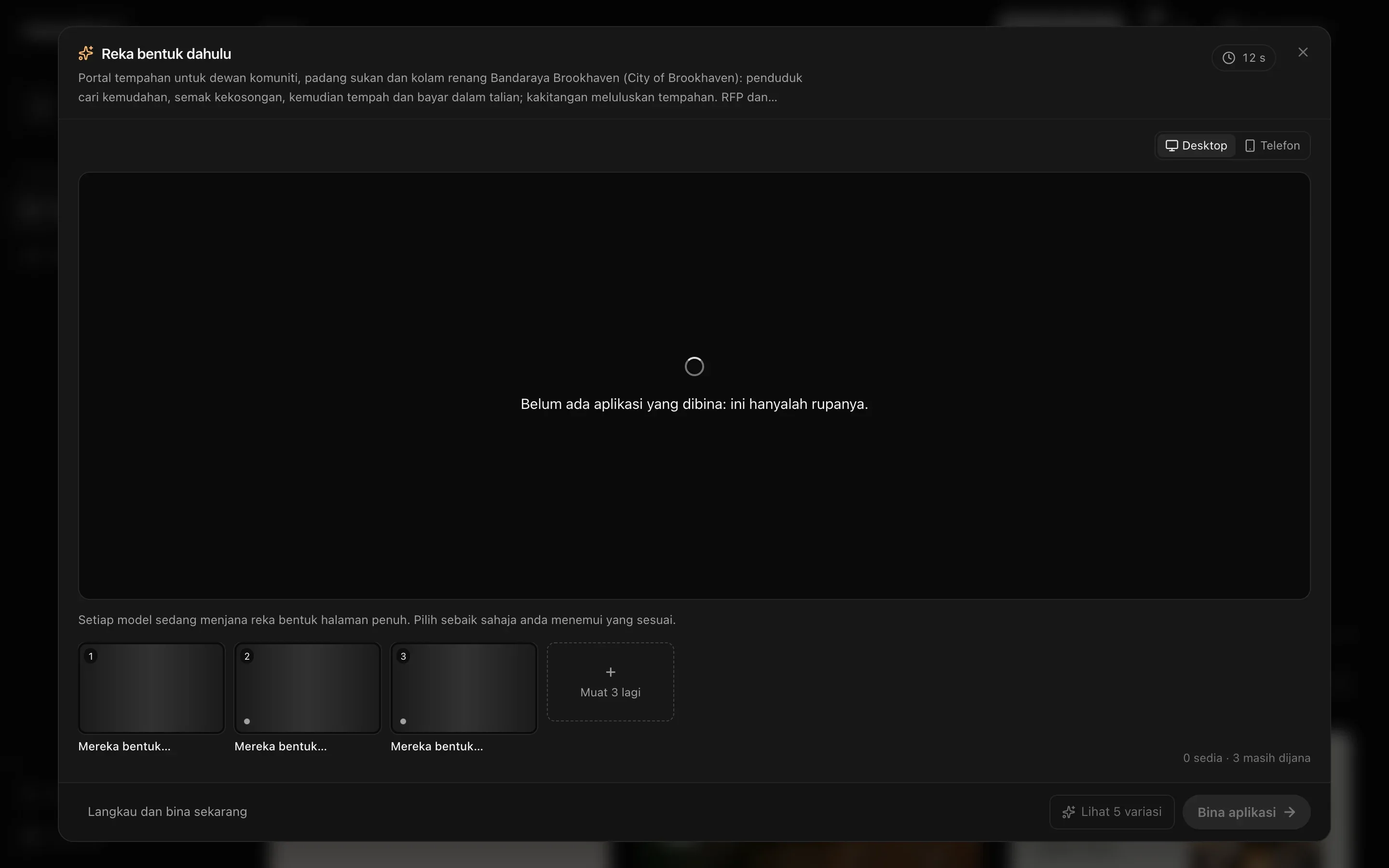Open Lihat 5 variasi
1389x868 pixels.
[x=1112, y=812]
